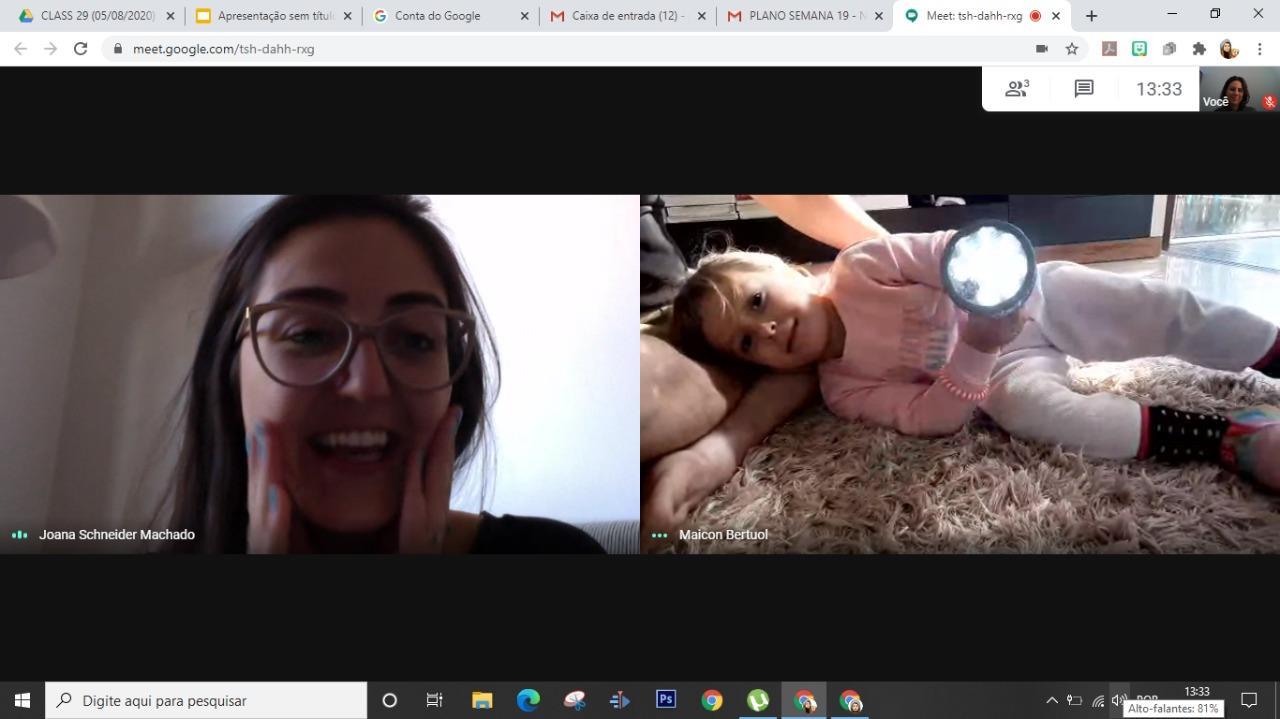Click the green smiley face extension icon
1280x719 pixels.
pos(1139,49)
